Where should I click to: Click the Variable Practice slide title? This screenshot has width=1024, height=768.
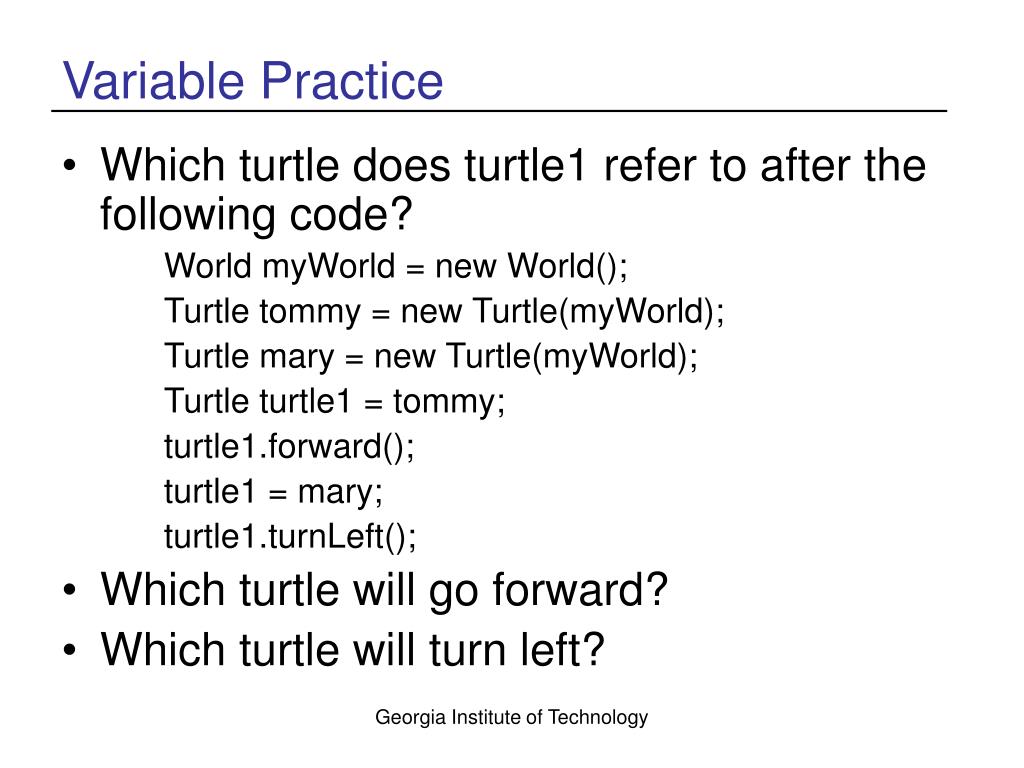(x=253, y=81)
